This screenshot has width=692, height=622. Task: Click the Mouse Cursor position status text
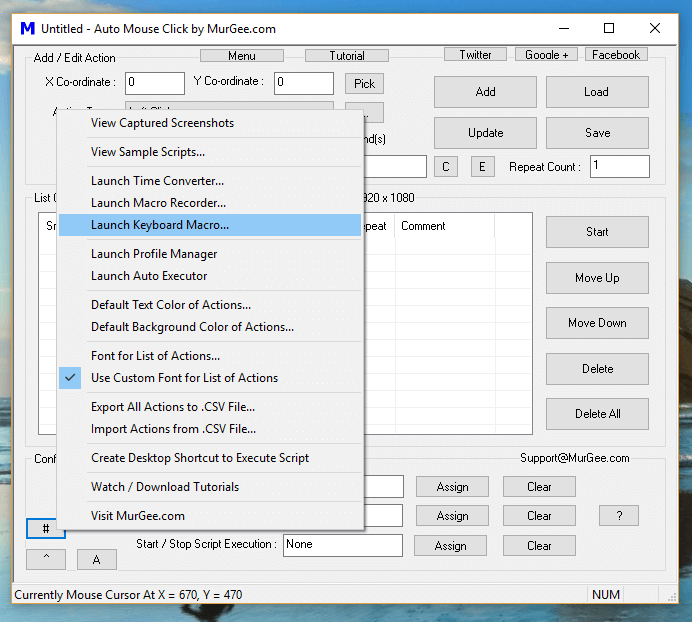pos(128,595)
